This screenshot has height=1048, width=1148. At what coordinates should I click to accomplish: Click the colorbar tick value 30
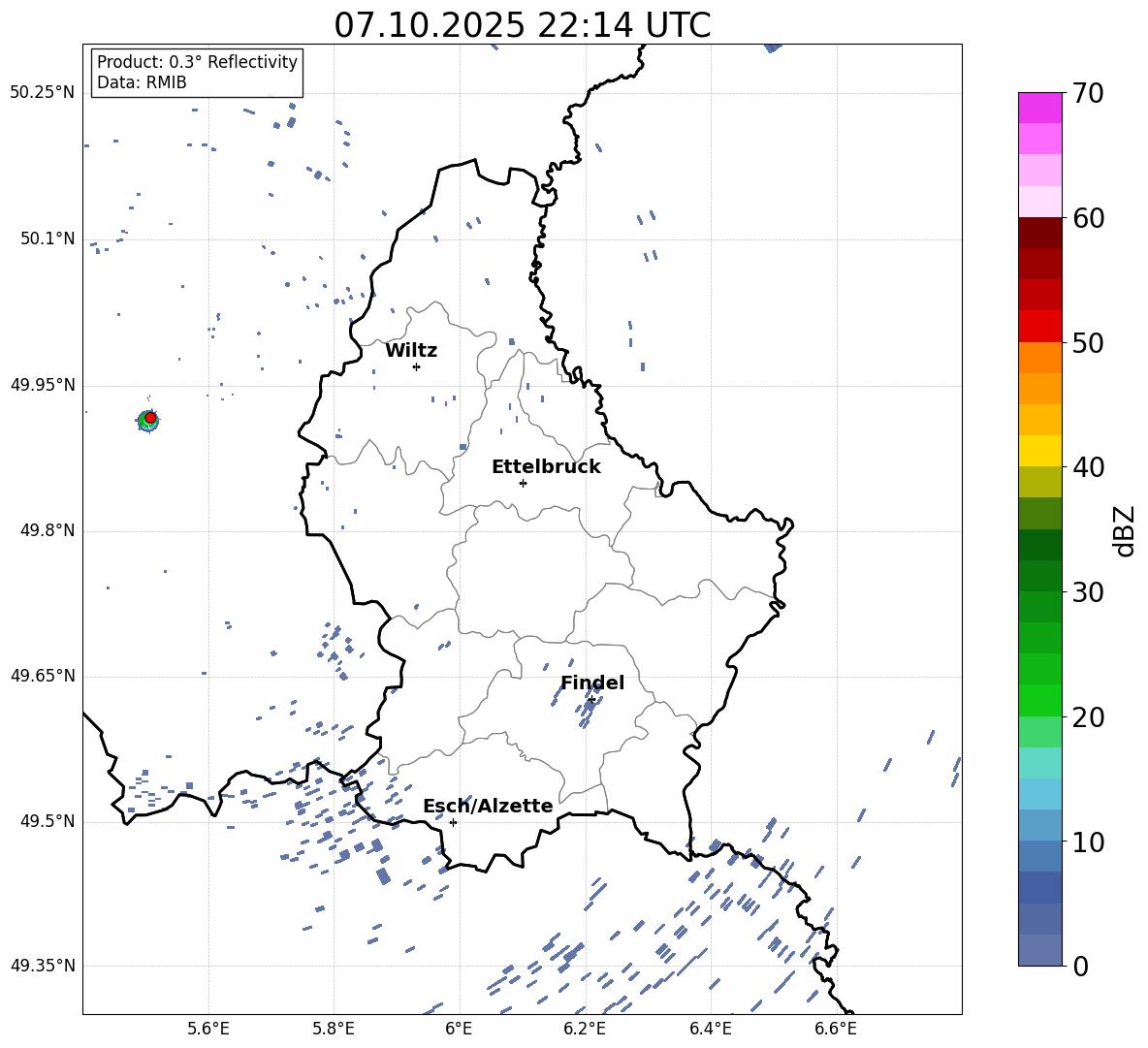point(1088,592)
